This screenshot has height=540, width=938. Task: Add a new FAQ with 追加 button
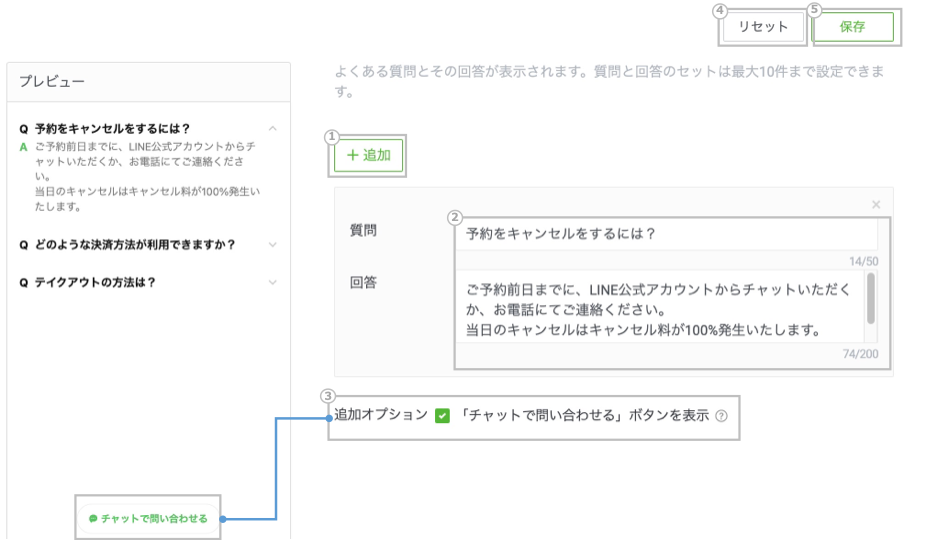pyautogui.click(x=369, y=155)
